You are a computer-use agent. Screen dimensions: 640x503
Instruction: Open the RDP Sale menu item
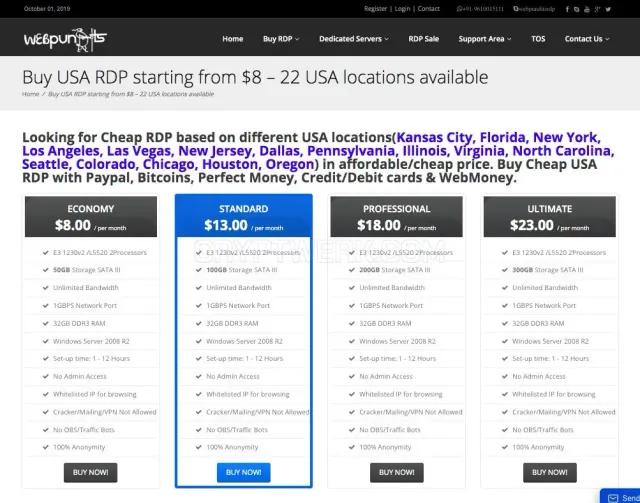[x=424, y=39]
